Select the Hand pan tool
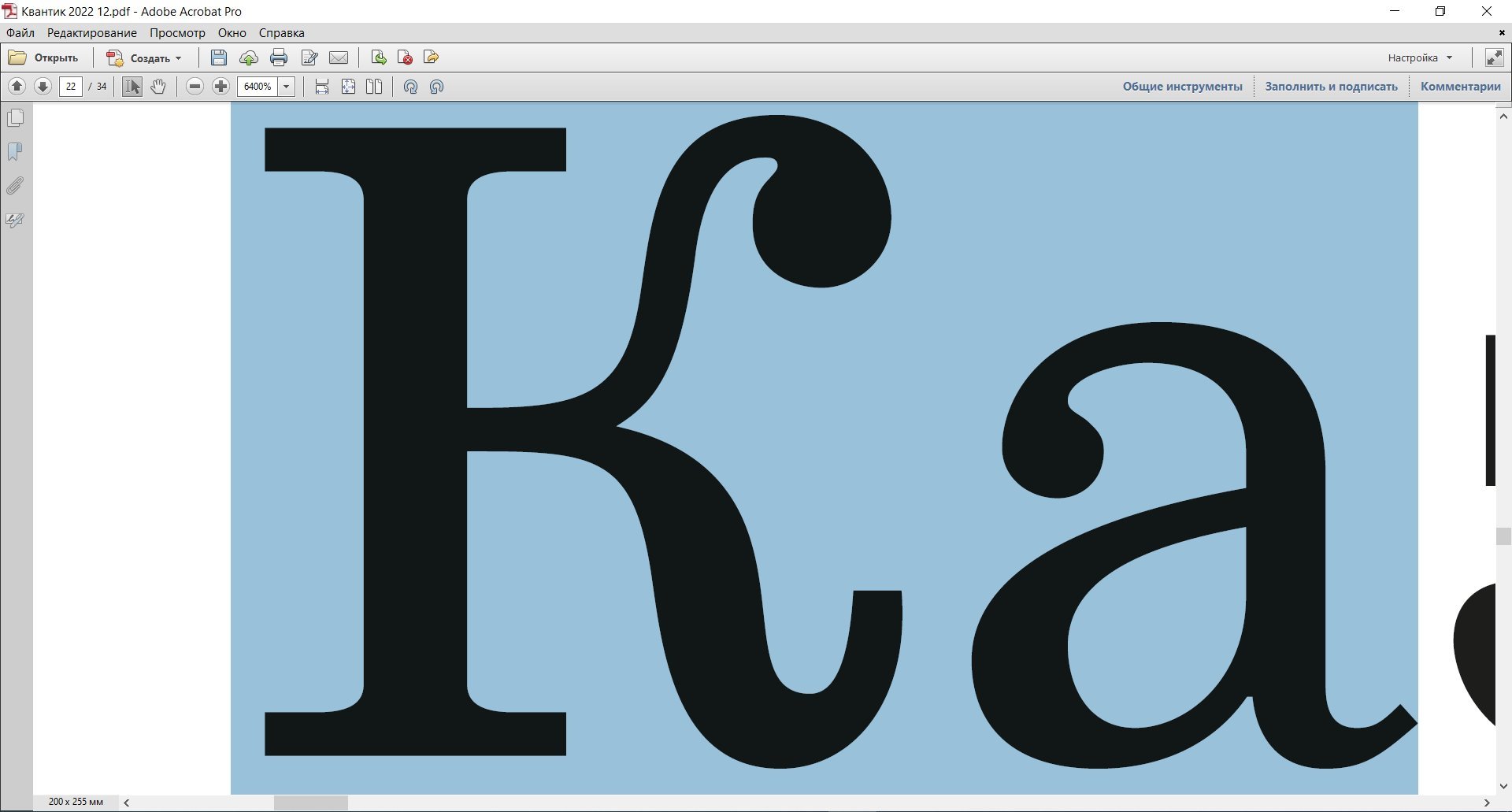1512x812 pixels. point(158,87)
